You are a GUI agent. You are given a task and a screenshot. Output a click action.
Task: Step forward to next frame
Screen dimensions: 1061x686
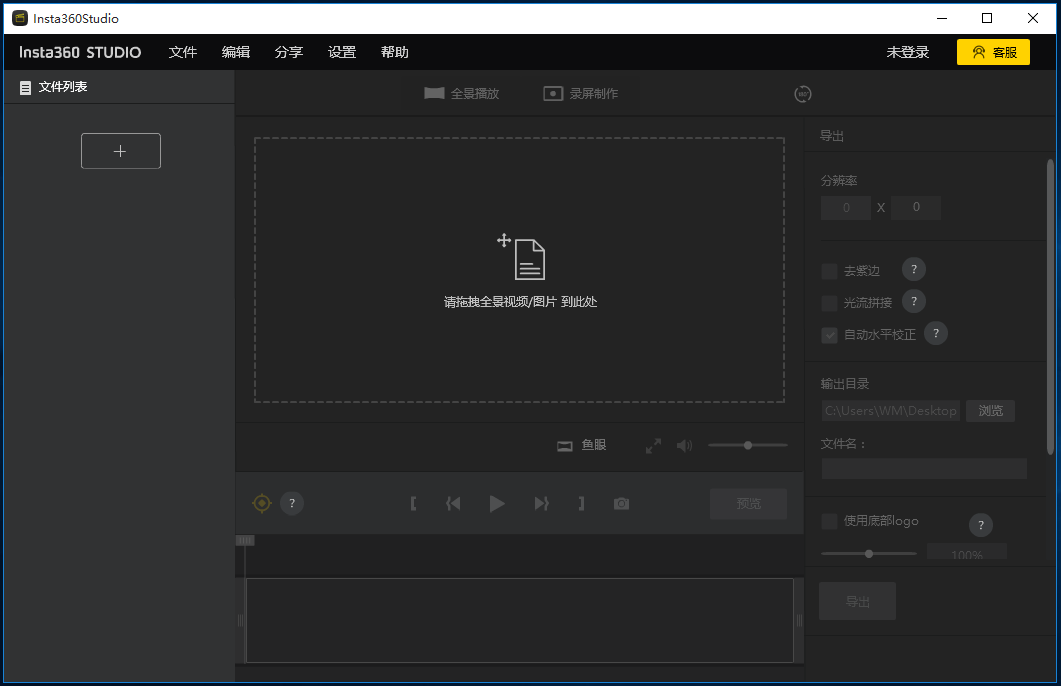click(x=541, y=504)
